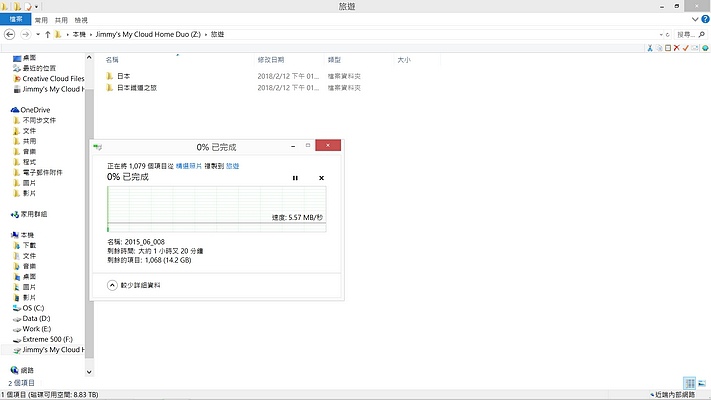
Task: Open the 檢視 view ribbon tab
Action: click(x=81, y=20)
